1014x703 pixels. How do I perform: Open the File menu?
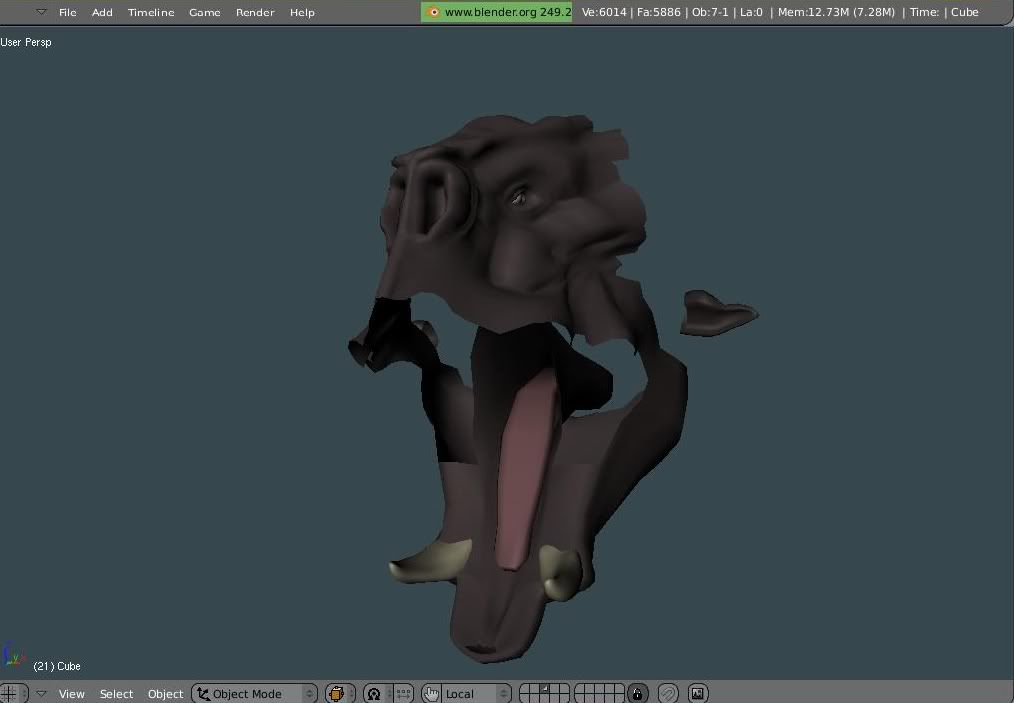(67, 12)
